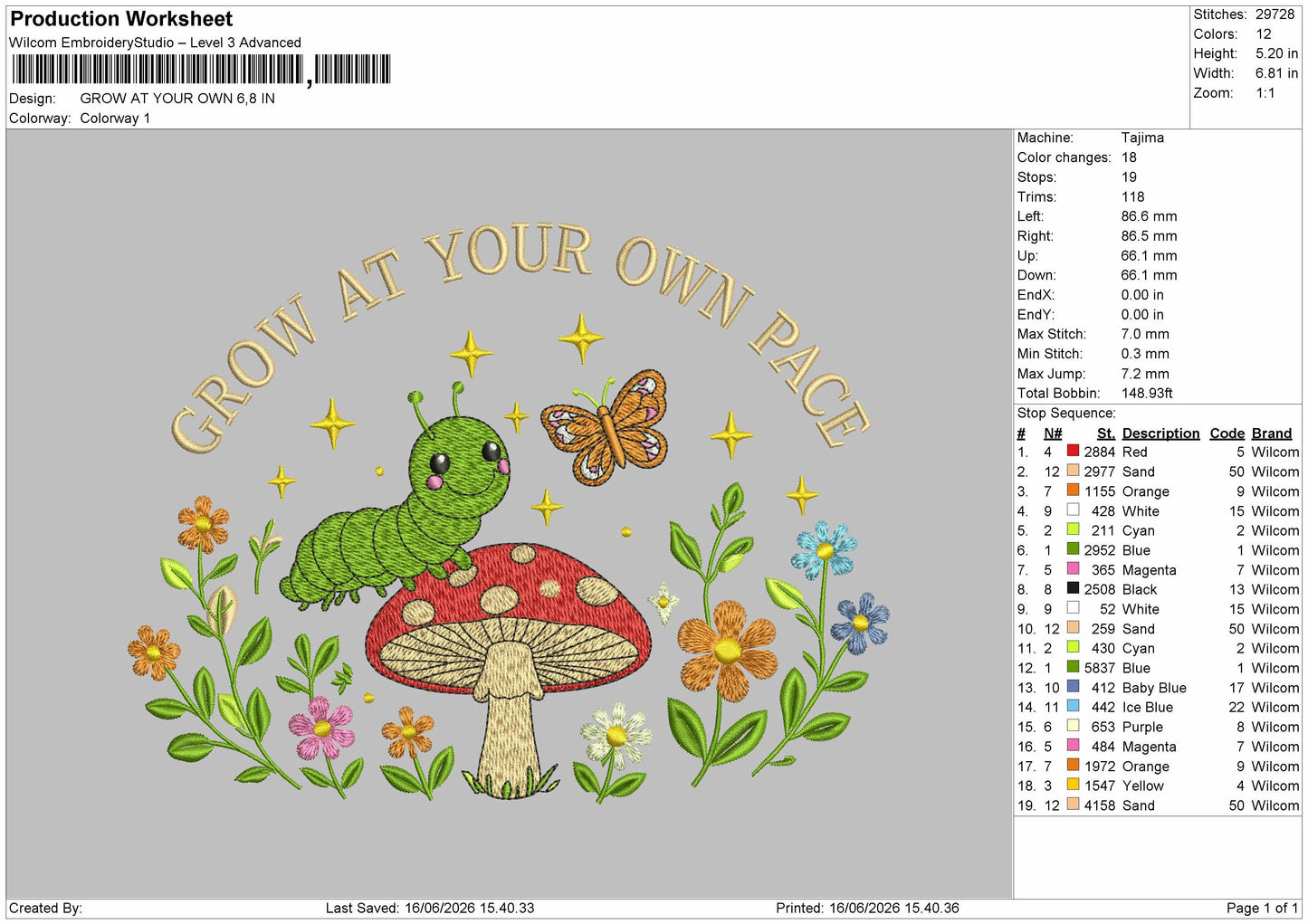Screen dimensions: 1308x924
Task: Click the Production Worksheet title
Action: pos(121,19)
